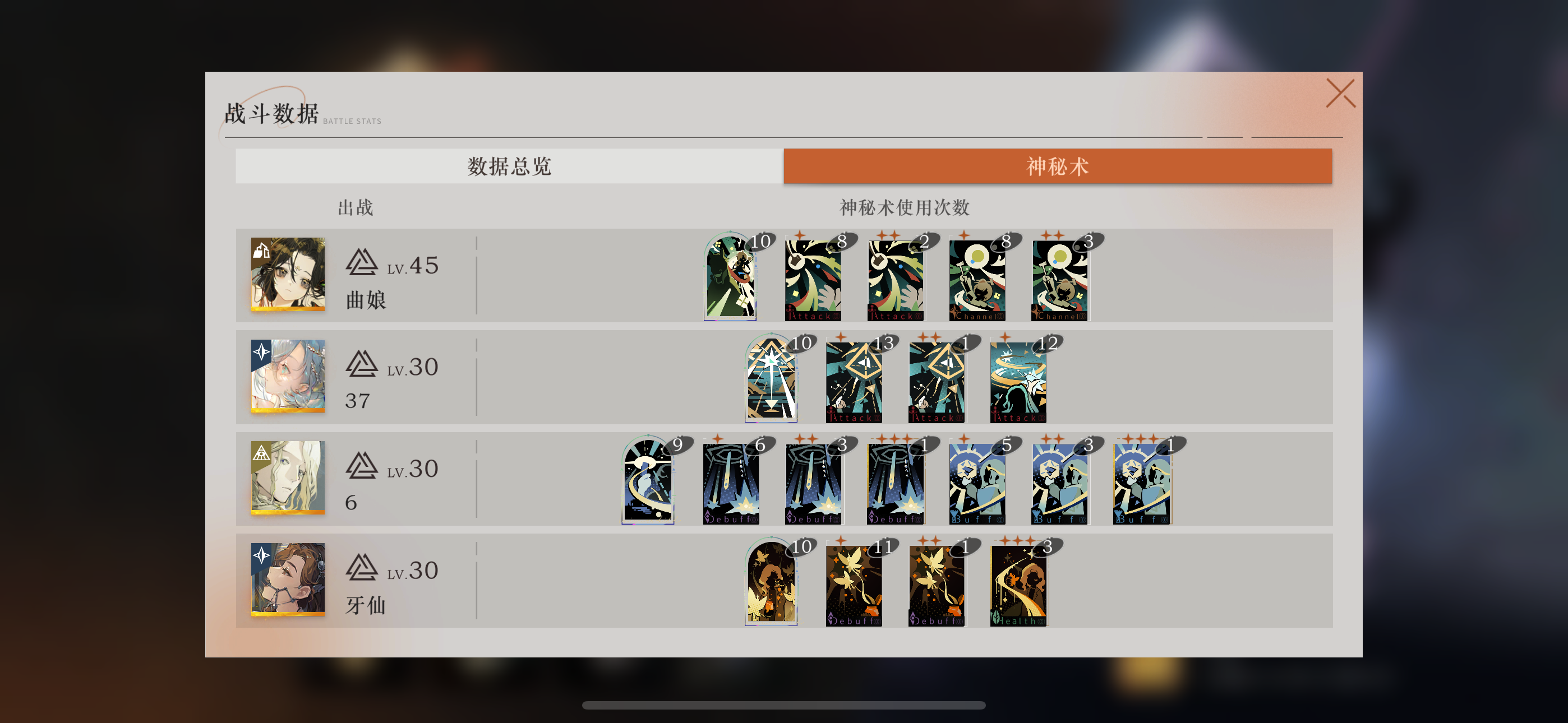This screenshot has height=723, width=1568.
Task: Open character 6 portrait
Action: (288, 478)
